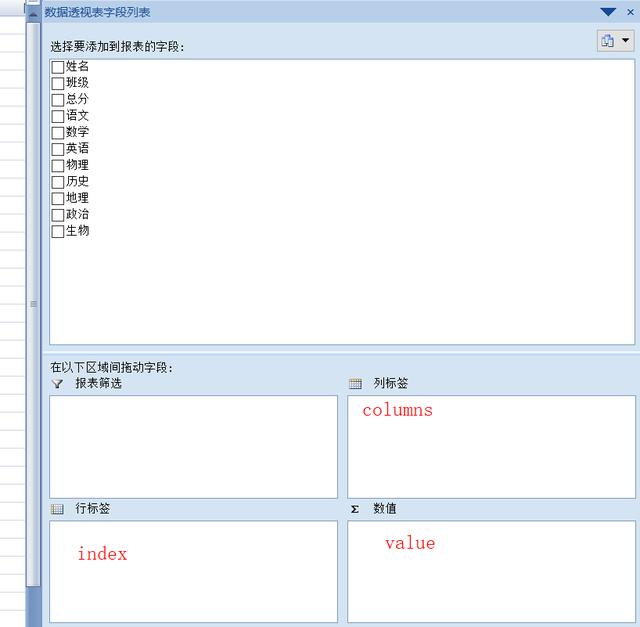
Task: Enable the 地理 field checkbox
Action: click(58, 198)
